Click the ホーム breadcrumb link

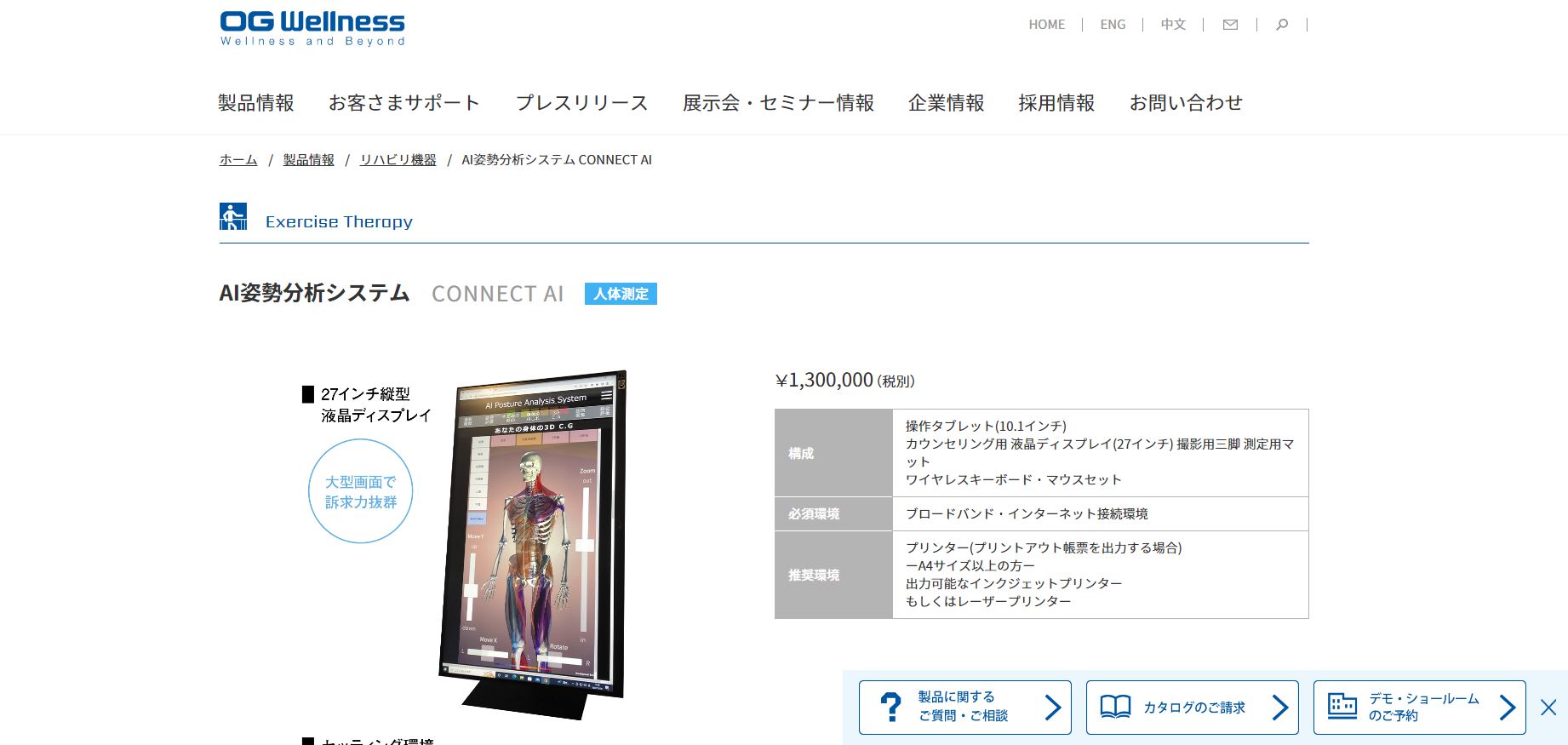click(x=238, y=160)
